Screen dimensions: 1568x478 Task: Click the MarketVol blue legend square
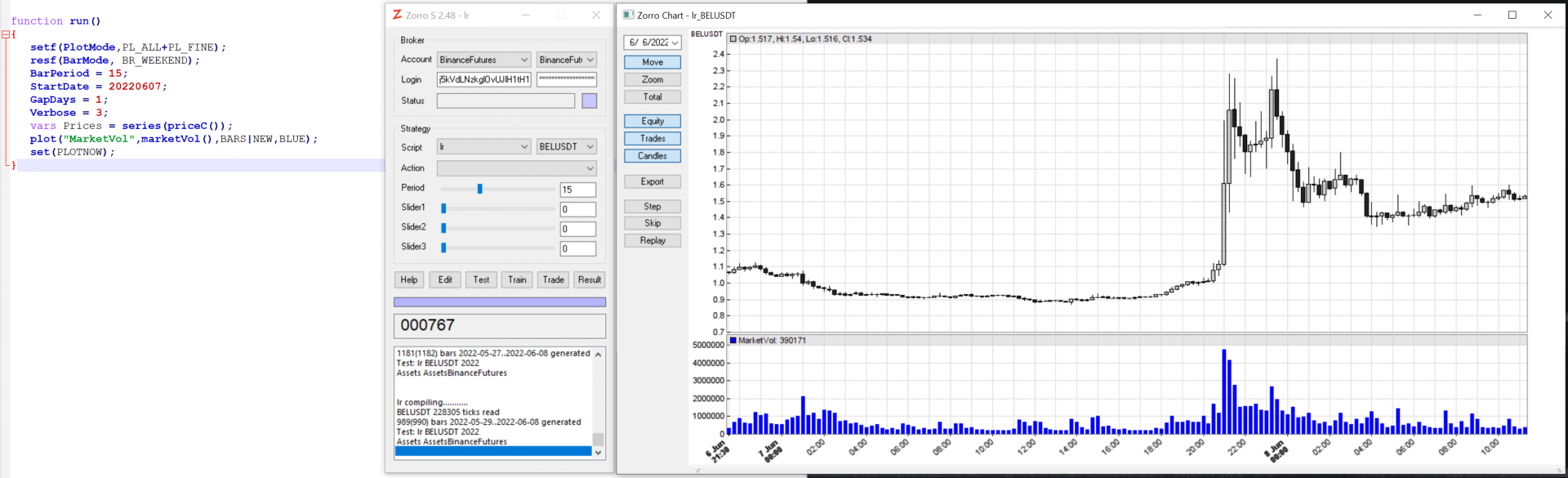click(733, 341)
